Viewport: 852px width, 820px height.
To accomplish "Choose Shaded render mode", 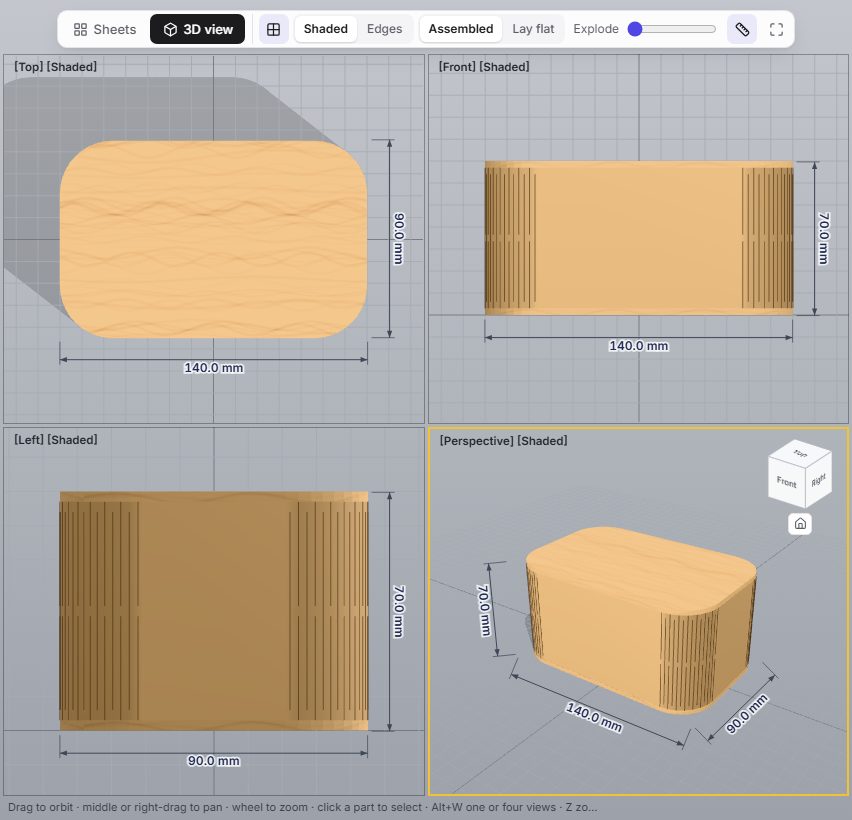I will (325, 29).
